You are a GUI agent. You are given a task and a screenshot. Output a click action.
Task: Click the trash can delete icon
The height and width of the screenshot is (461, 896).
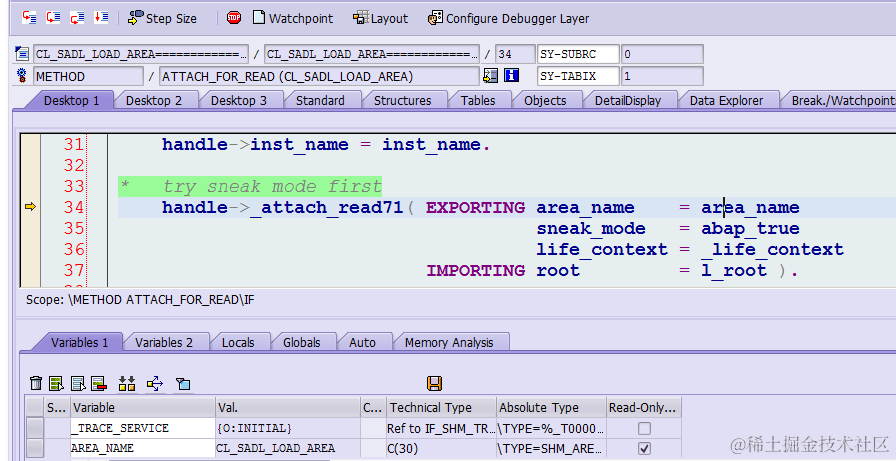click(35, 383)
